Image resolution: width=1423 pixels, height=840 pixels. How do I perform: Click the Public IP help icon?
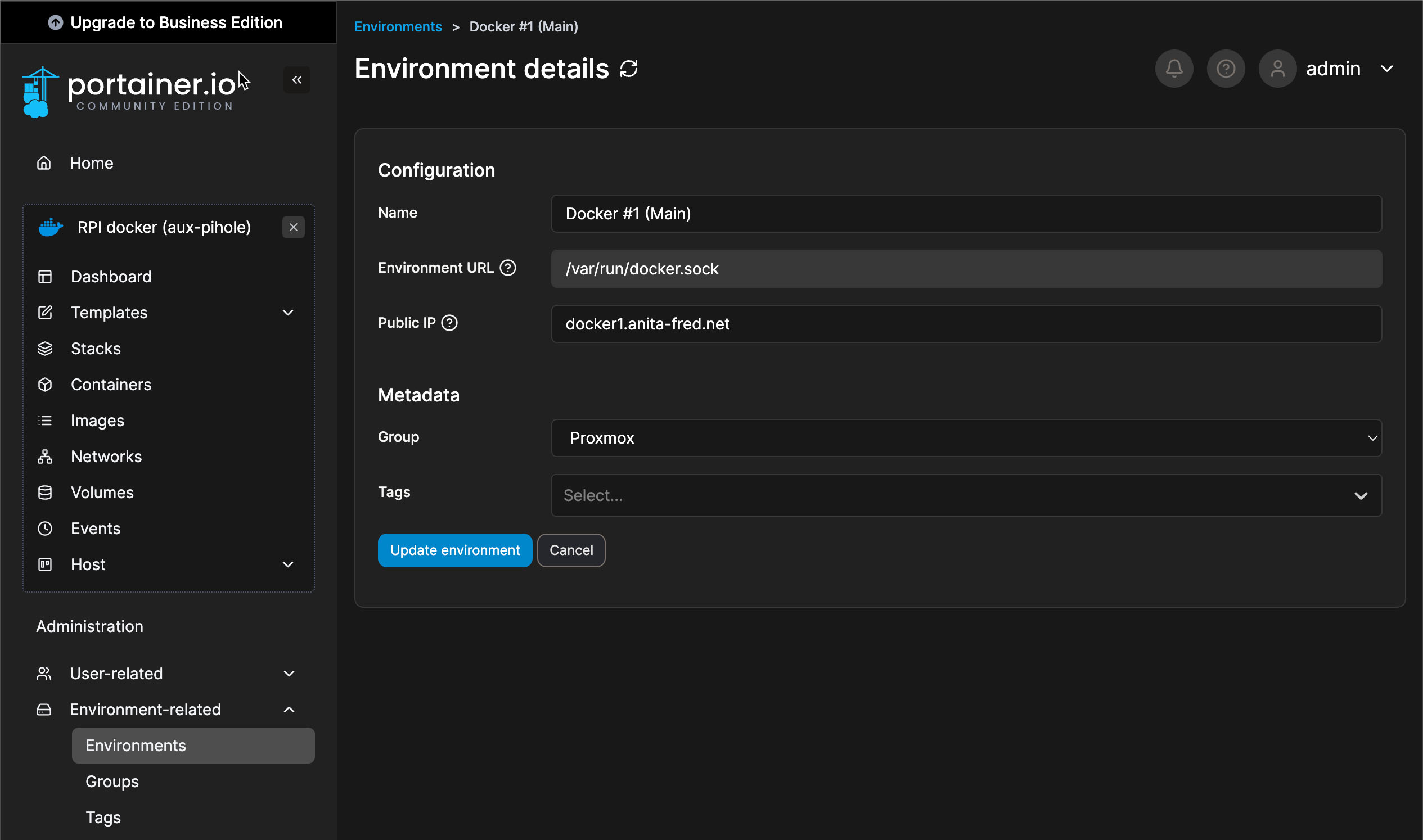[x=449, y=323]
